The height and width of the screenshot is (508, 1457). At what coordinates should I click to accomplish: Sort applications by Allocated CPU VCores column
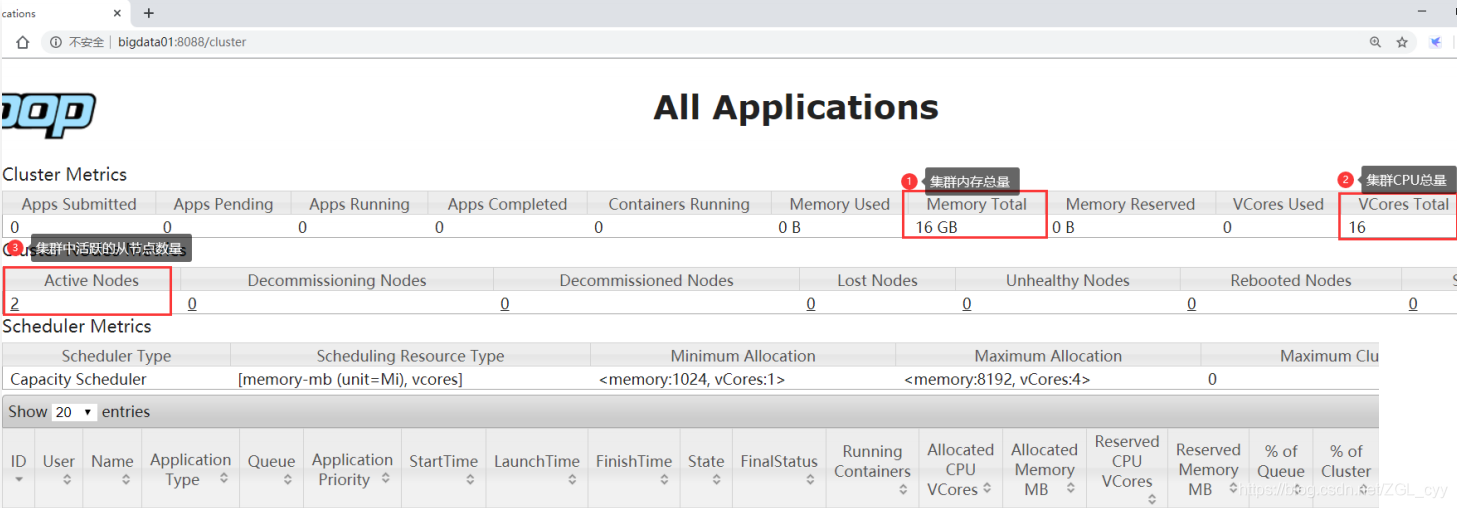(x=960, y=469)
